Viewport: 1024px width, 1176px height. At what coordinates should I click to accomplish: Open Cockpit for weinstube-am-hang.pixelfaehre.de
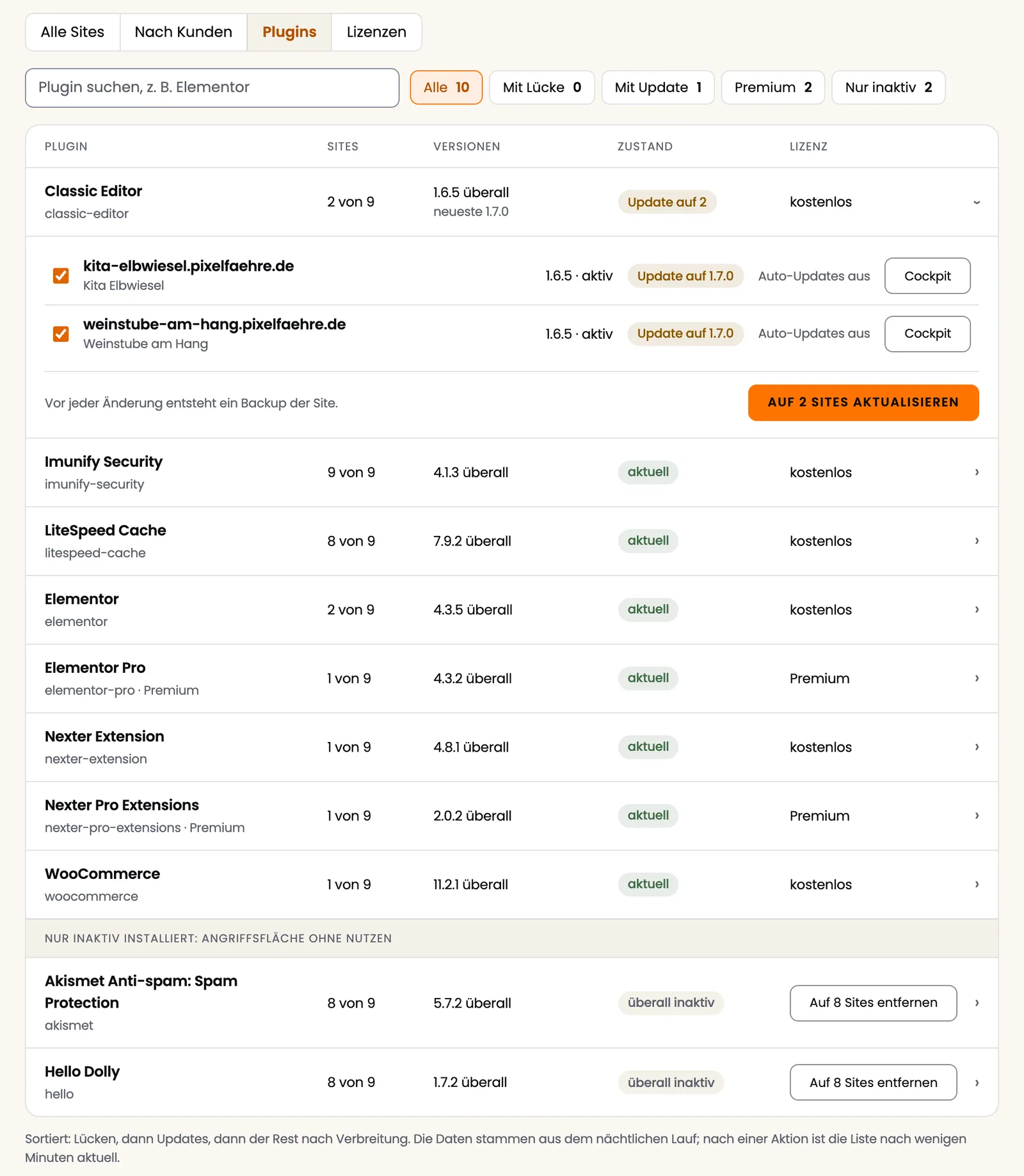tap(927, 334)
